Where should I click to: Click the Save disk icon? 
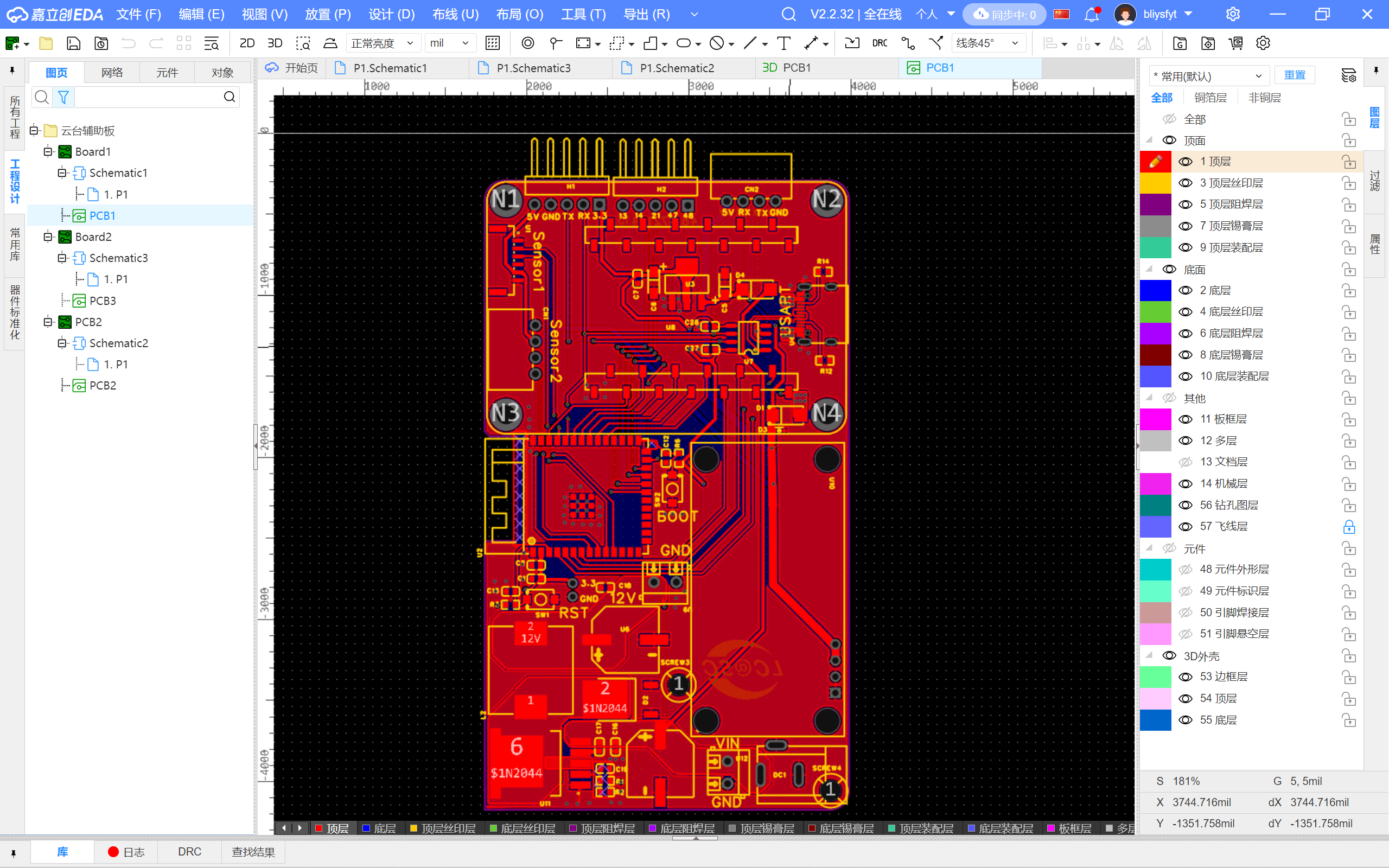73,43
